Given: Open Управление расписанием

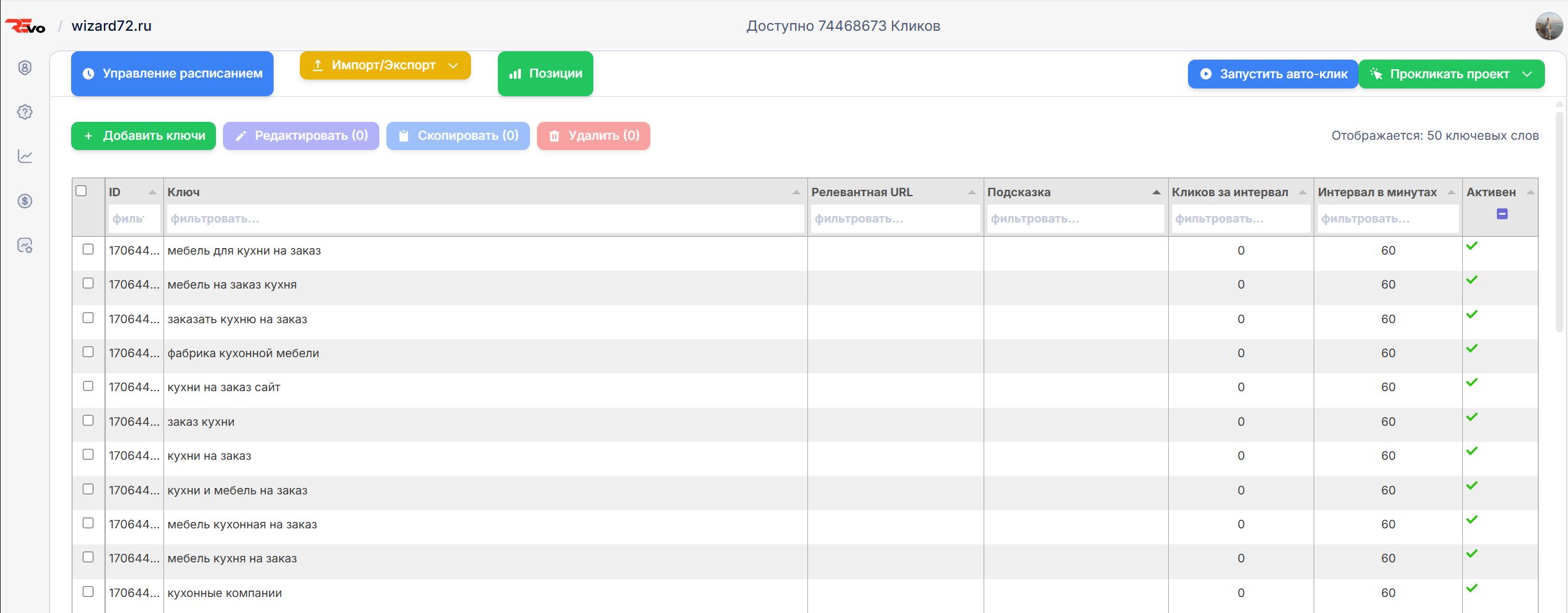Looking at the screenshot, I should 171,73.
